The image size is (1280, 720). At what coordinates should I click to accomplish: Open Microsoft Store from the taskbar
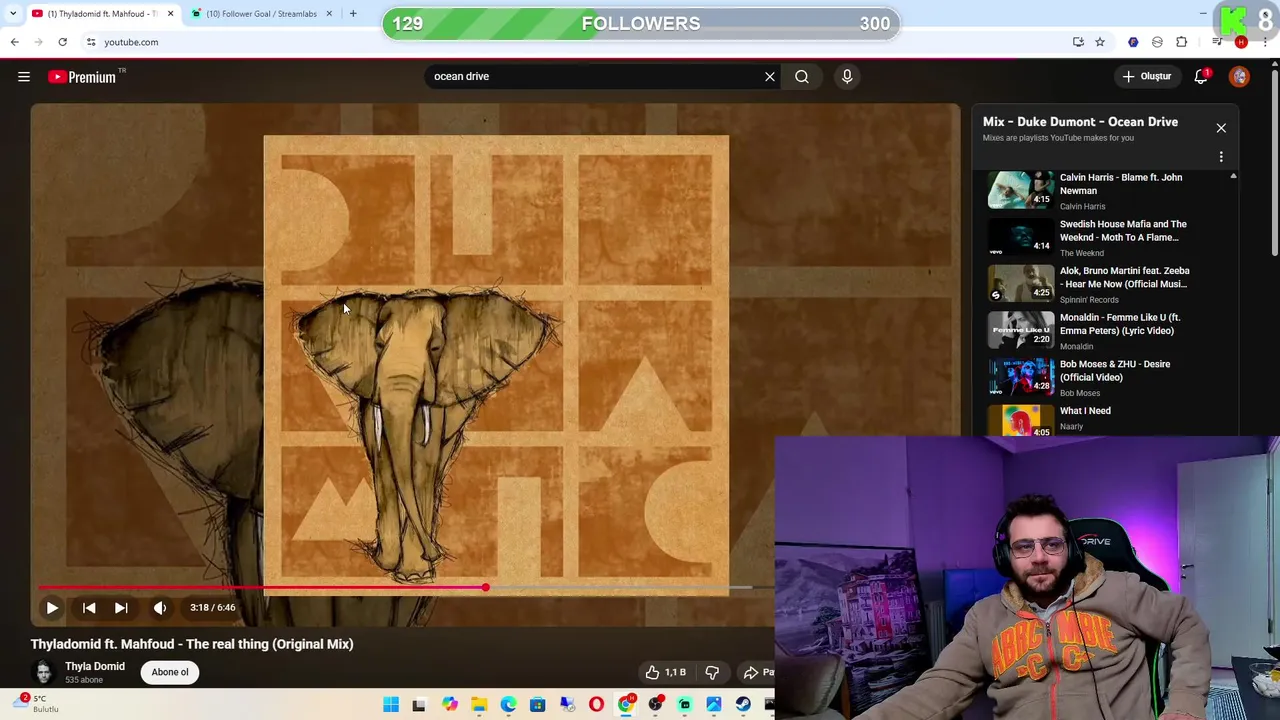click(x=537, y=705)
